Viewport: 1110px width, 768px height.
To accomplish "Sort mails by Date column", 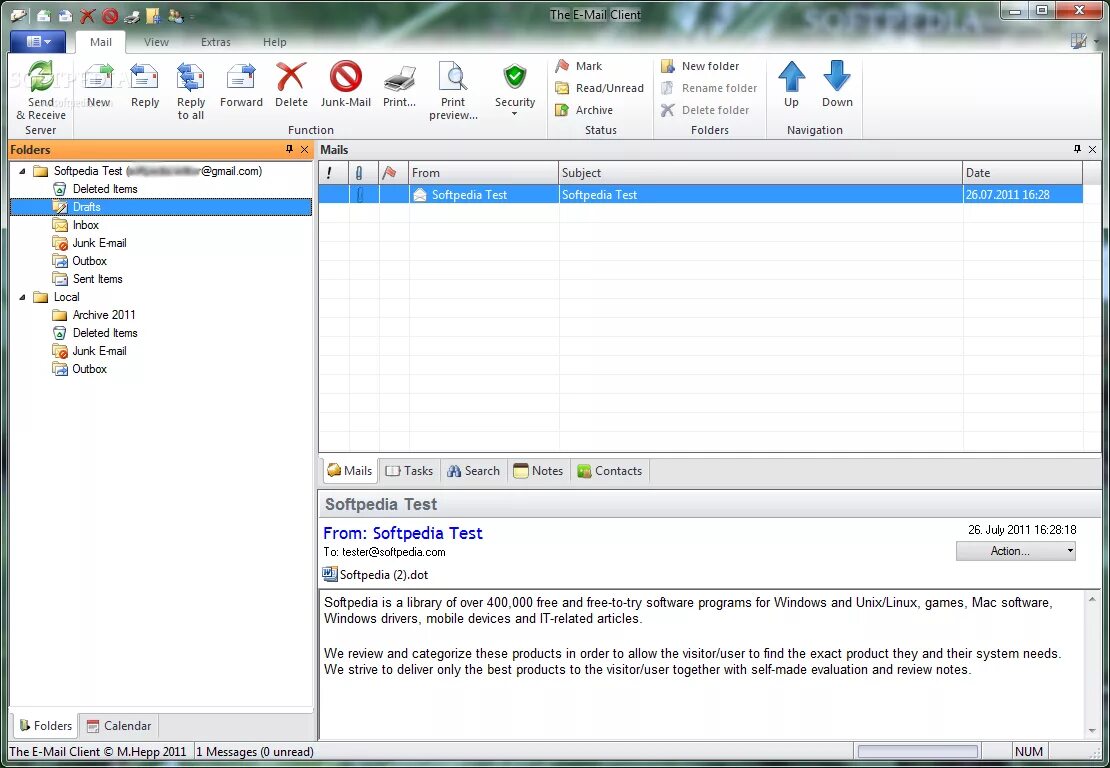I will point(1022,173).
